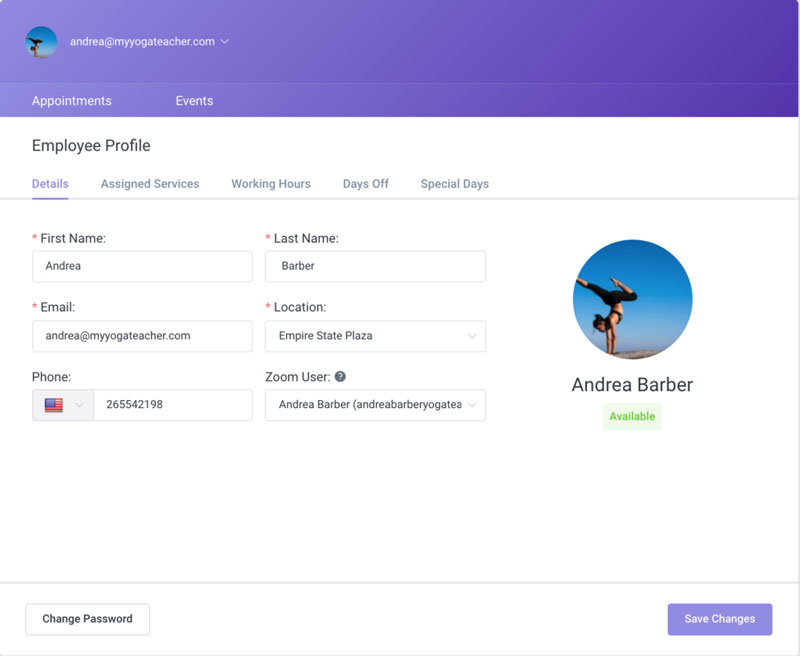Switch to the Assigned Services tab
This screenshot has width=800, height=656.
tap(150, 184)
